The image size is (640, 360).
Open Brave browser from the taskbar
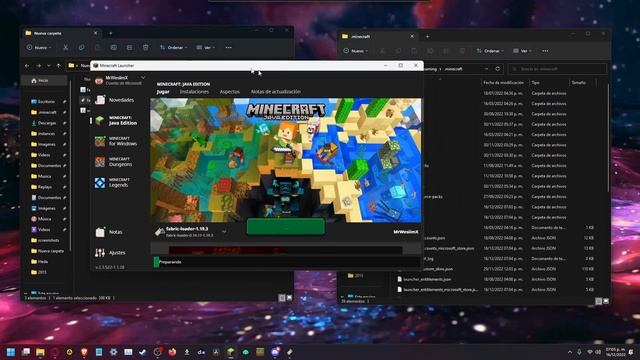[x=84, y=352]
